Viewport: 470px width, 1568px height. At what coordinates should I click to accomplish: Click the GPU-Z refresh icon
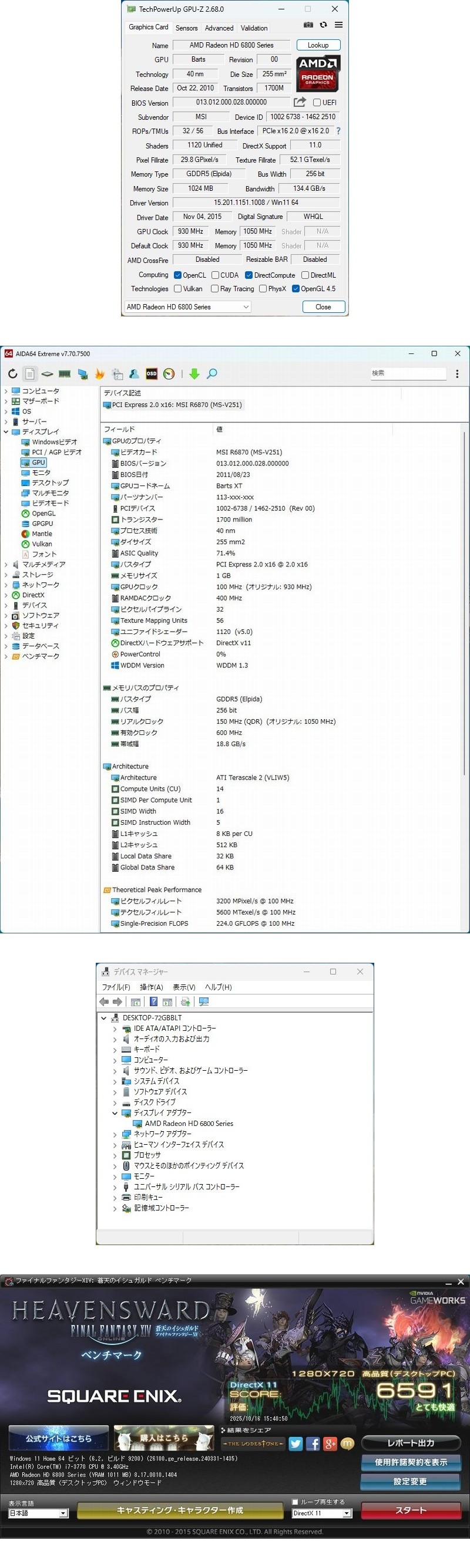[x=323, y=25]
